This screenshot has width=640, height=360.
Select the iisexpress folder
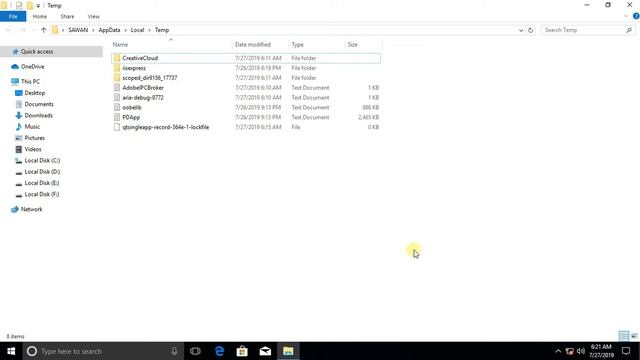pos(246,68)
